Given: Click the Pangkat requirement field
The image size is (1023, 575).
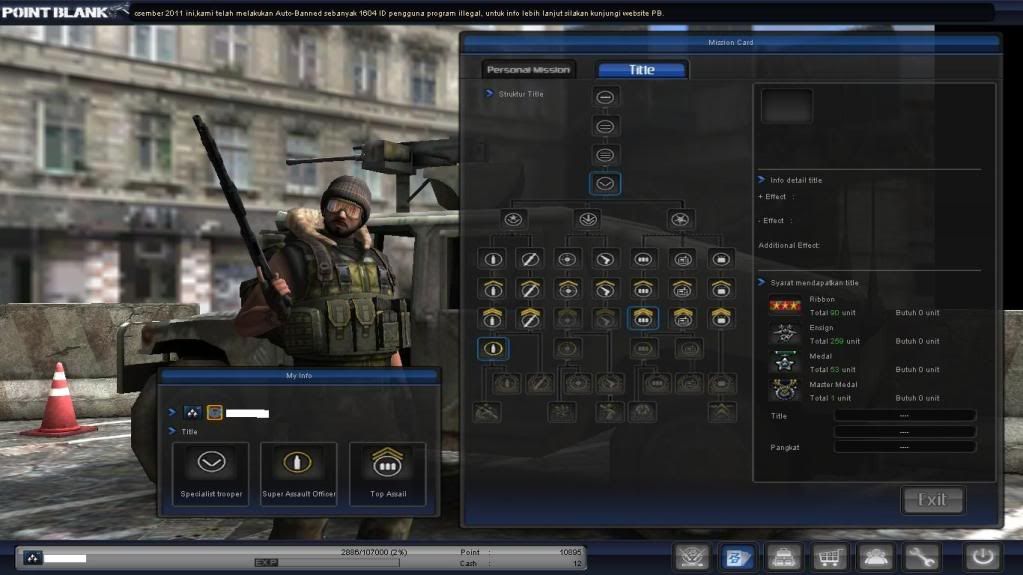Looking at the screenshot, I should coord(905,447).
